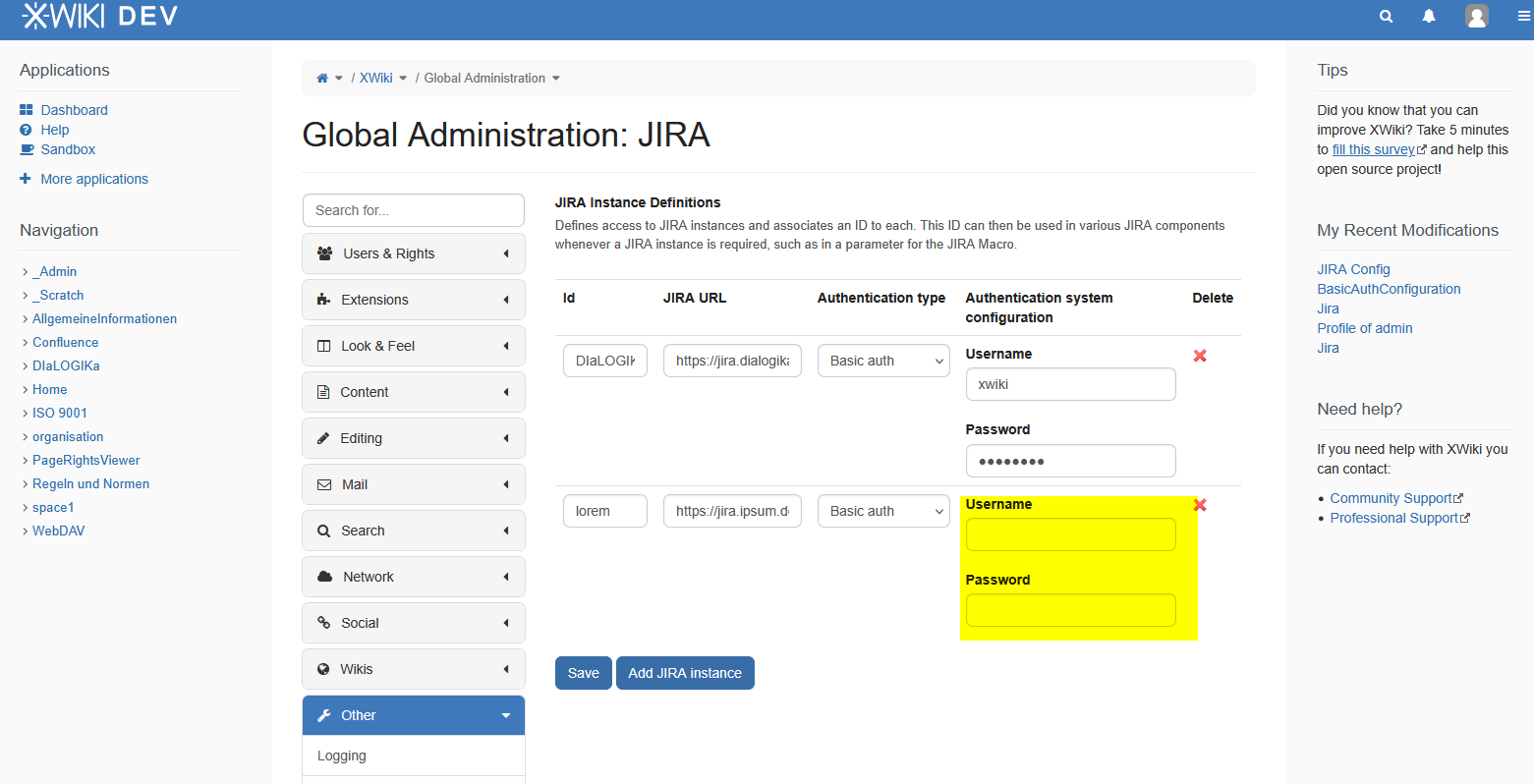1534x784 pixels.
Task: Focus the Search for... administration field
Action: pos(414,210)
